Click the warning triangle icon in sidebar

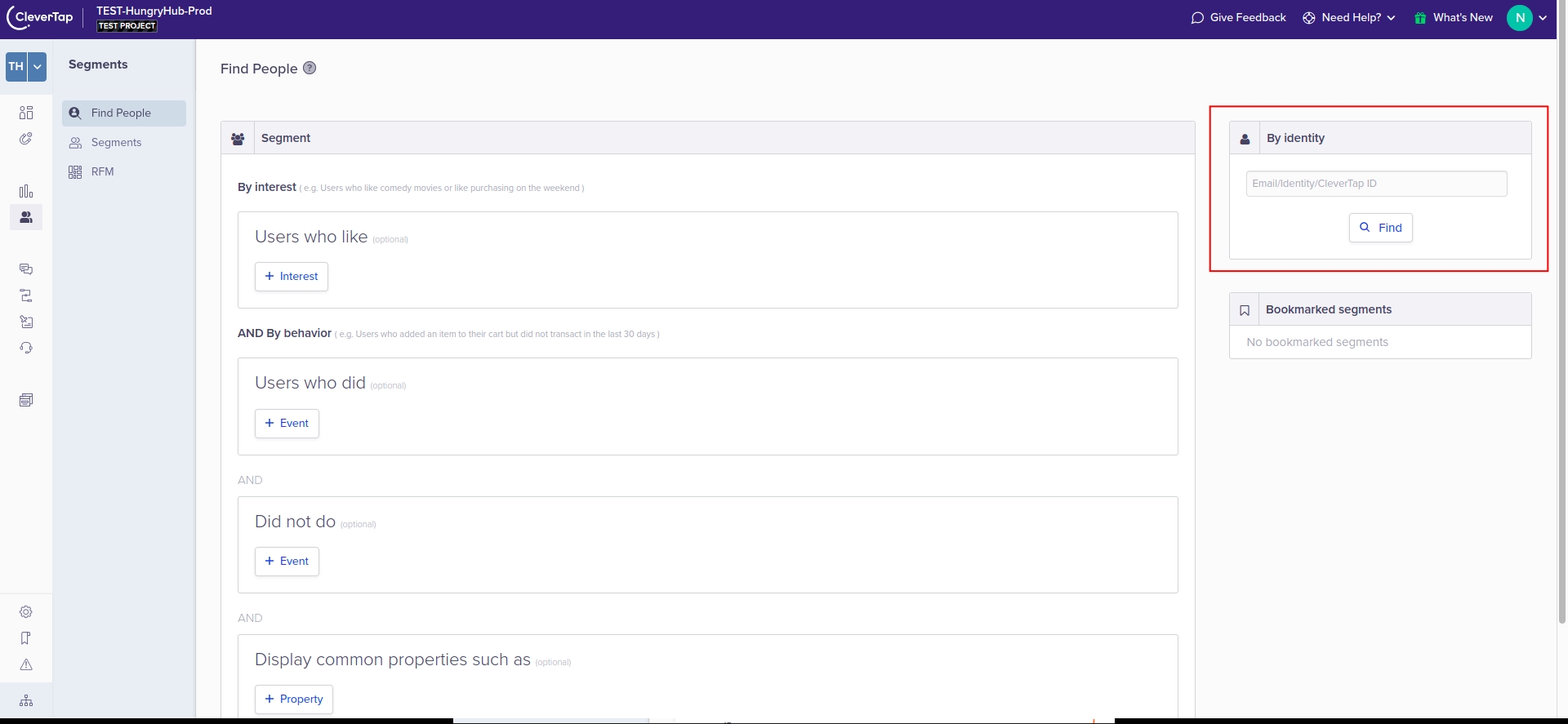26,664
